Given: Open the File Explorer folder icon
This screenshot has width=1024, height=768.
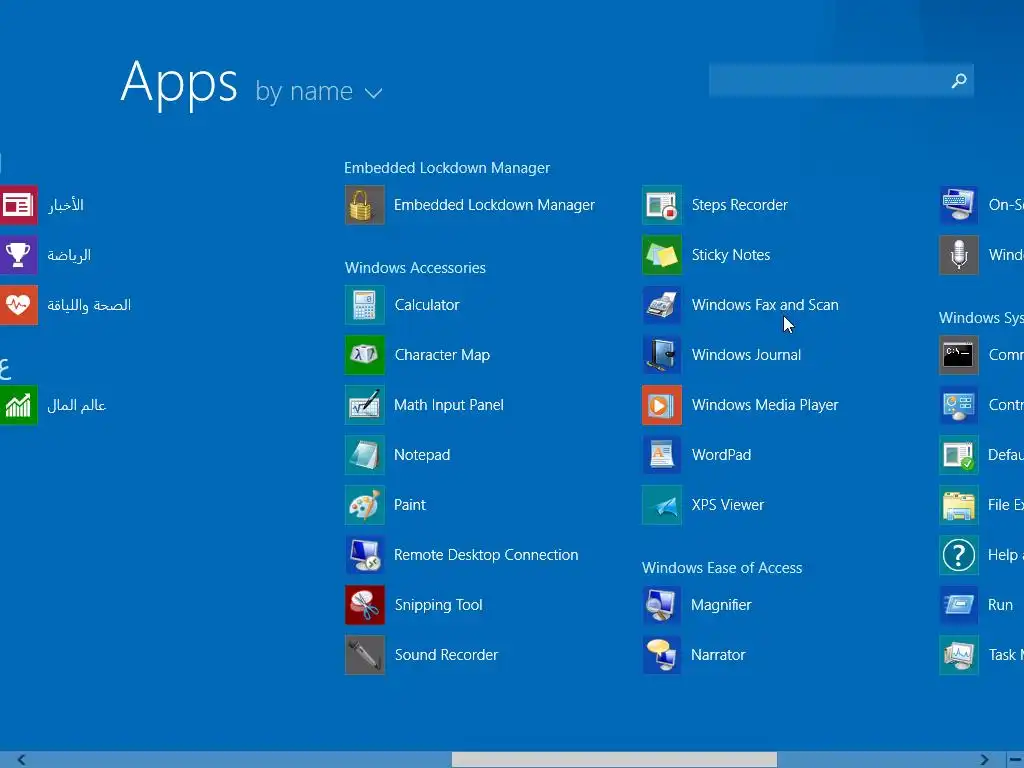Looking at the screenshot, I should pos(959,505).
